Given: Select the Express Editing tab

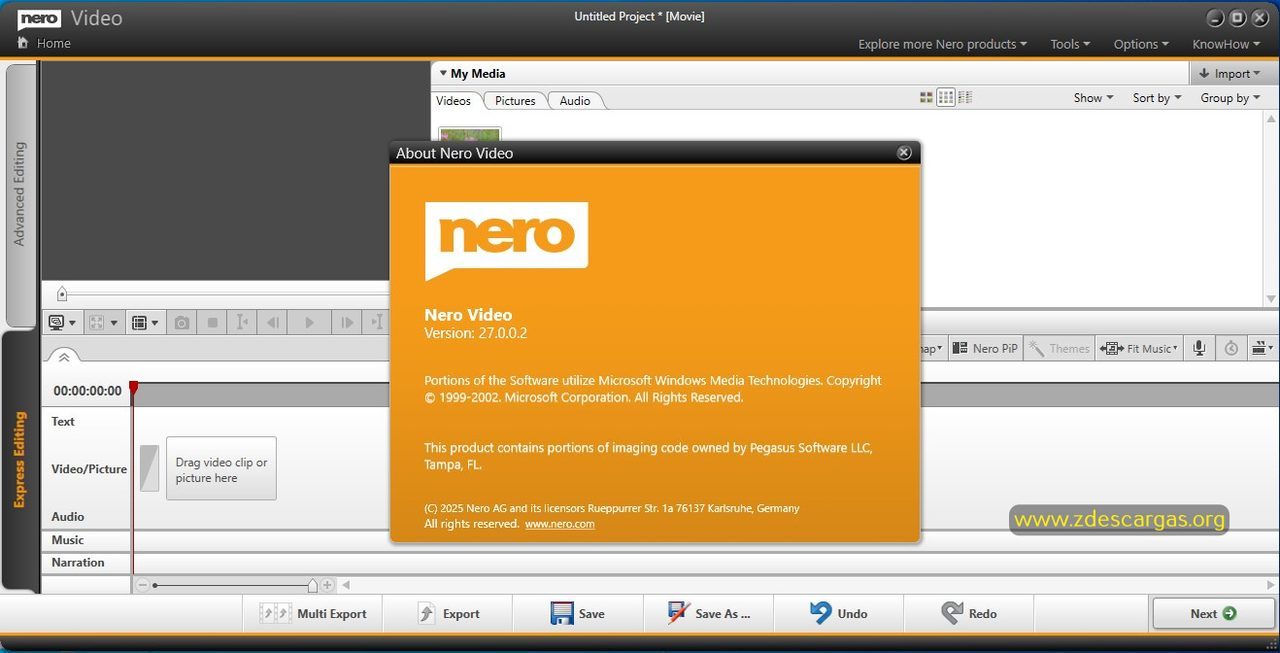Looking at the screenshot, I should tap(19, 460).
